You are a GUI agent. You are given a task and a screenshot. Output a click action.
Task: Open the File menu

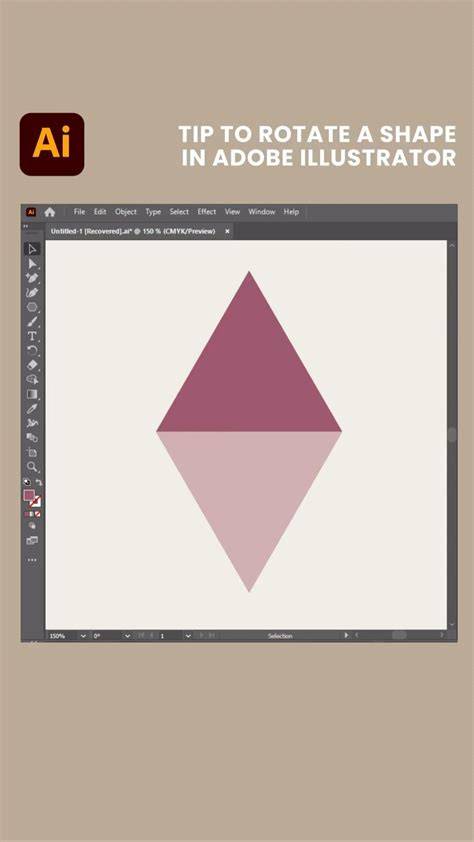click(x=79, y=212)
